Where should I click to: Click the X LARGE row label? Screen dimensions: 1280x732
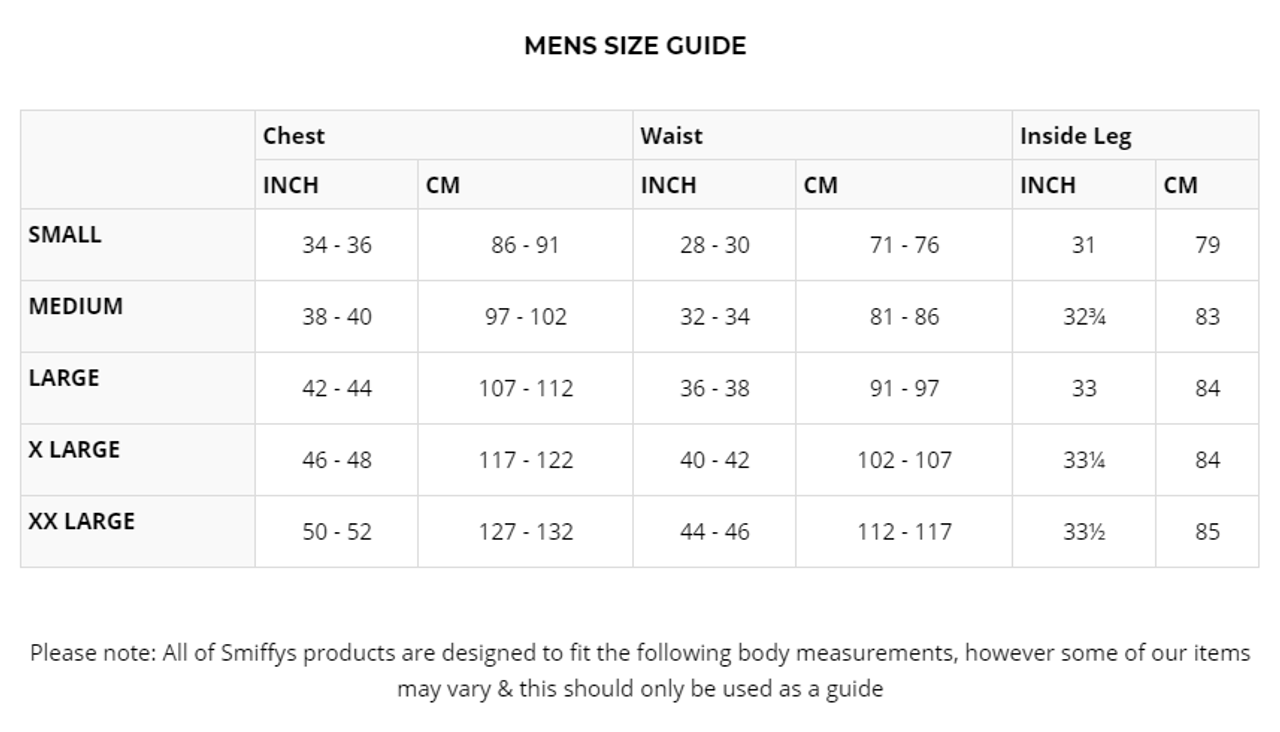[x=74, y=450]
